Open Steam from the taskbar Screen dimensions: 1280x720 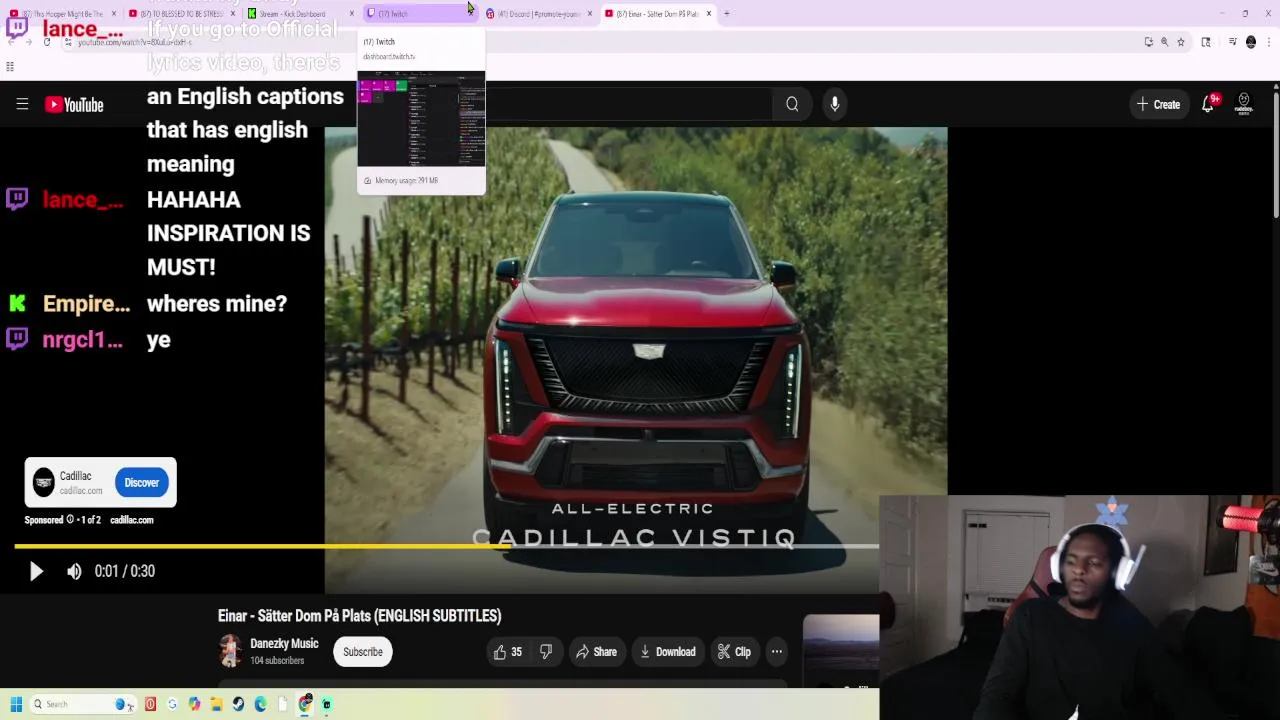[238, 704]
